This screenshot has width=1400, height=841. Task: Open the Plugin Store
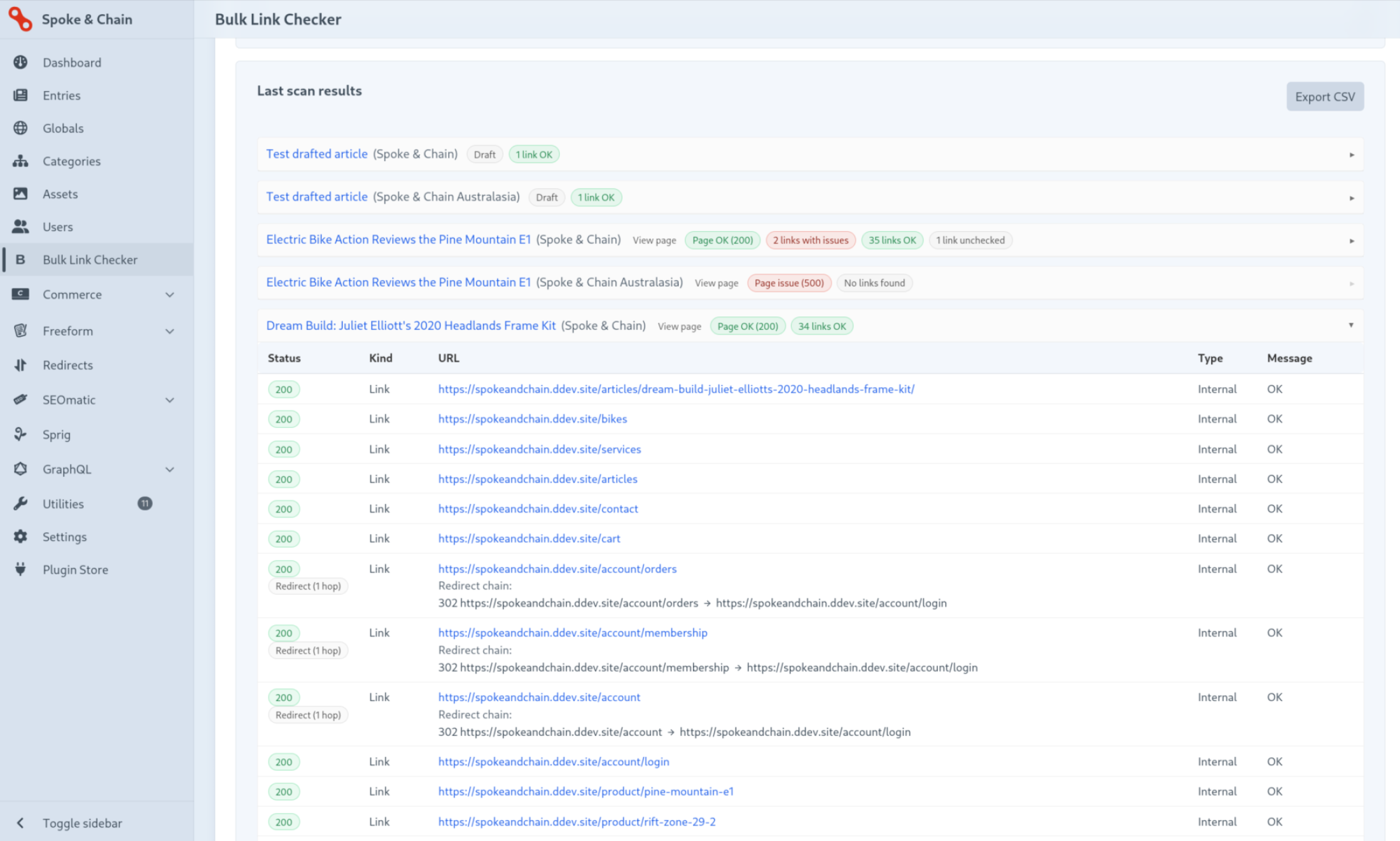pyautogui.click(x=75, y=569)
